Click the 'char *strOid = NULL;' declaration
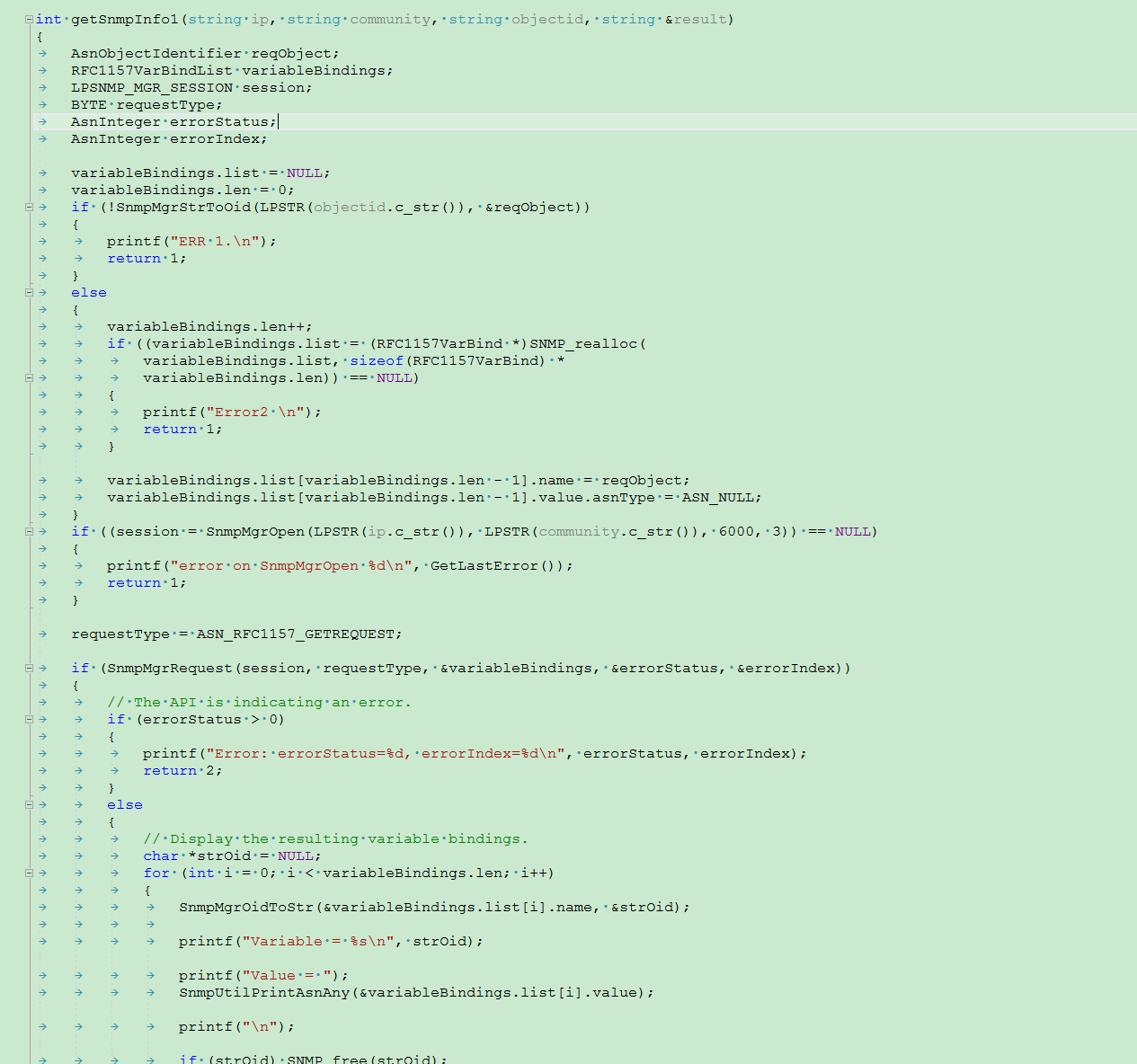 tap(232, 856)
